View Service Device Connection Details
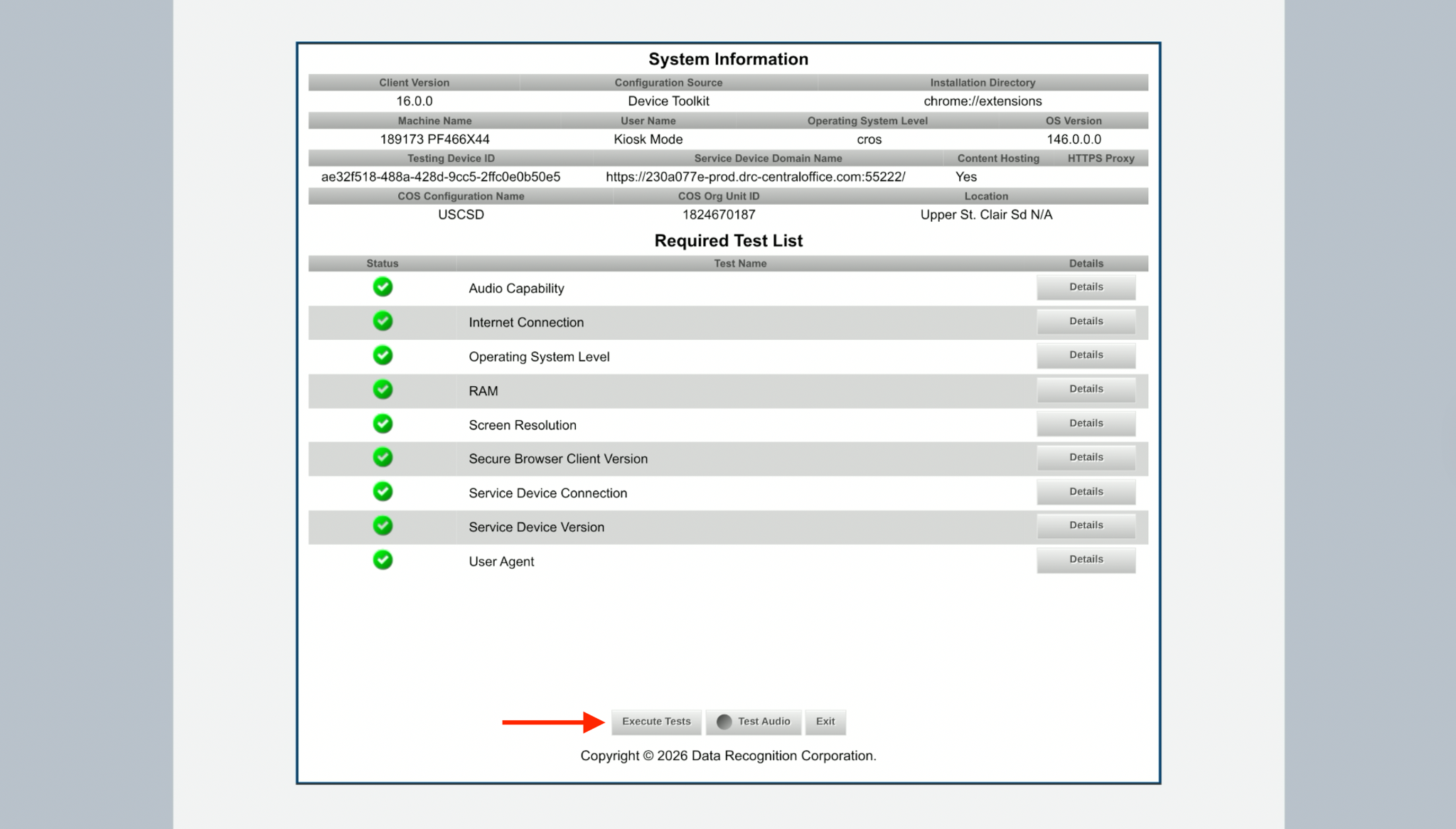 click(x=1086, y=491)
